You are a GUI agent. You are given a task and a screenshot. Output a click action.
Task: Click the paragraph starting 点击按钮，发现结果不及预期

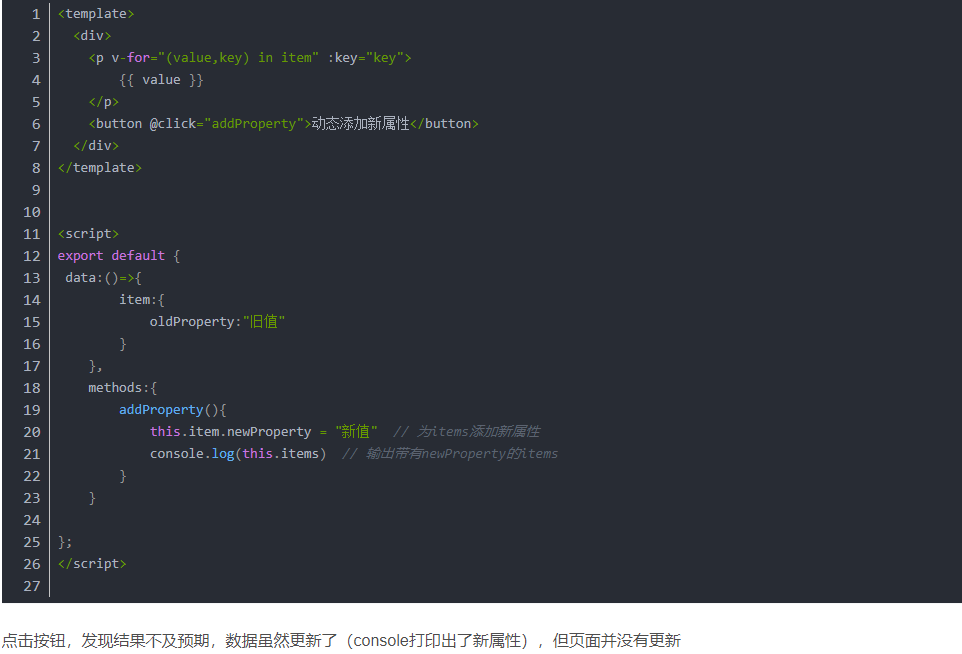pos(341,641)
